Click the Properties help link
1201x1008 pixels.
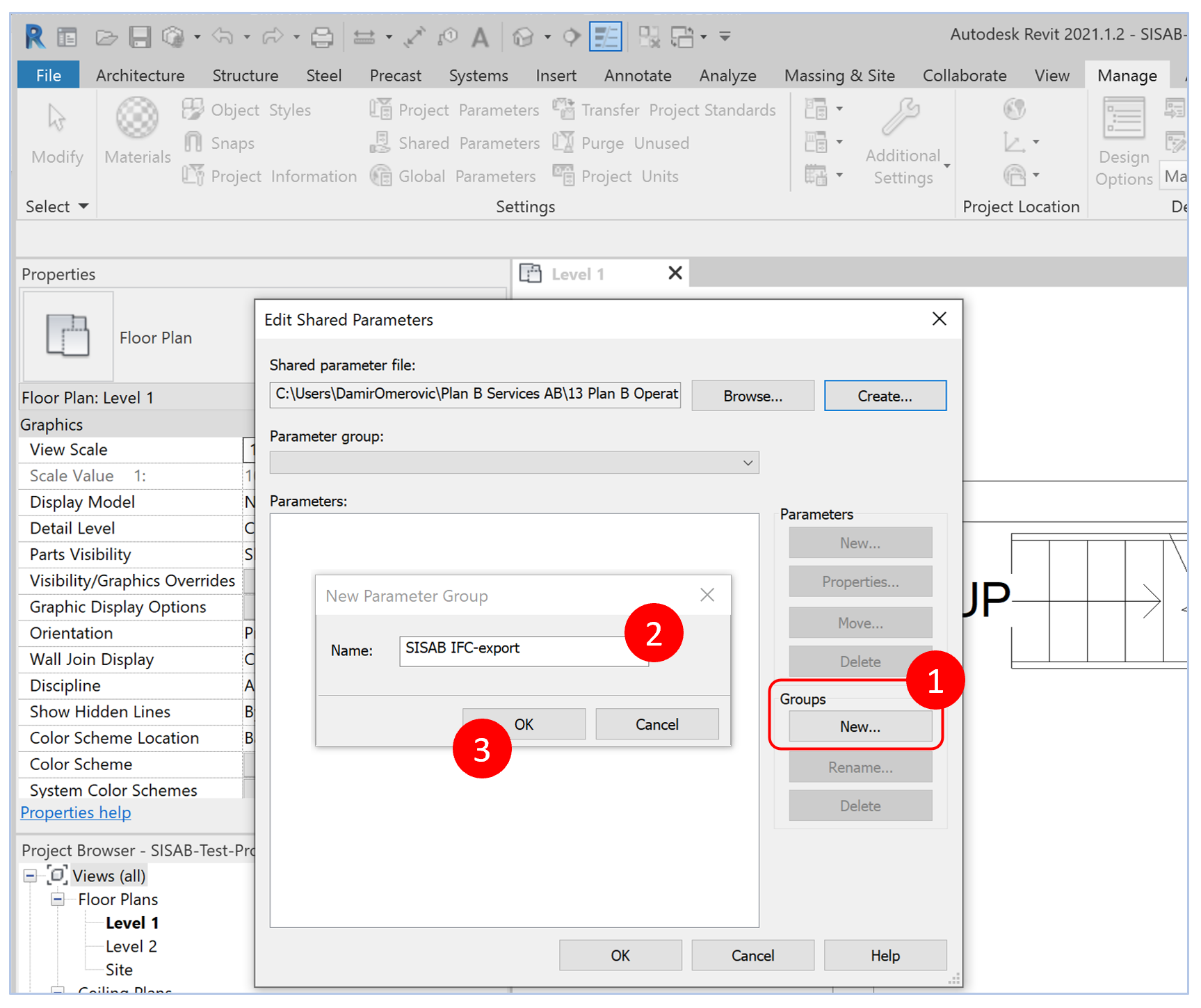click(x=75, y=813)
